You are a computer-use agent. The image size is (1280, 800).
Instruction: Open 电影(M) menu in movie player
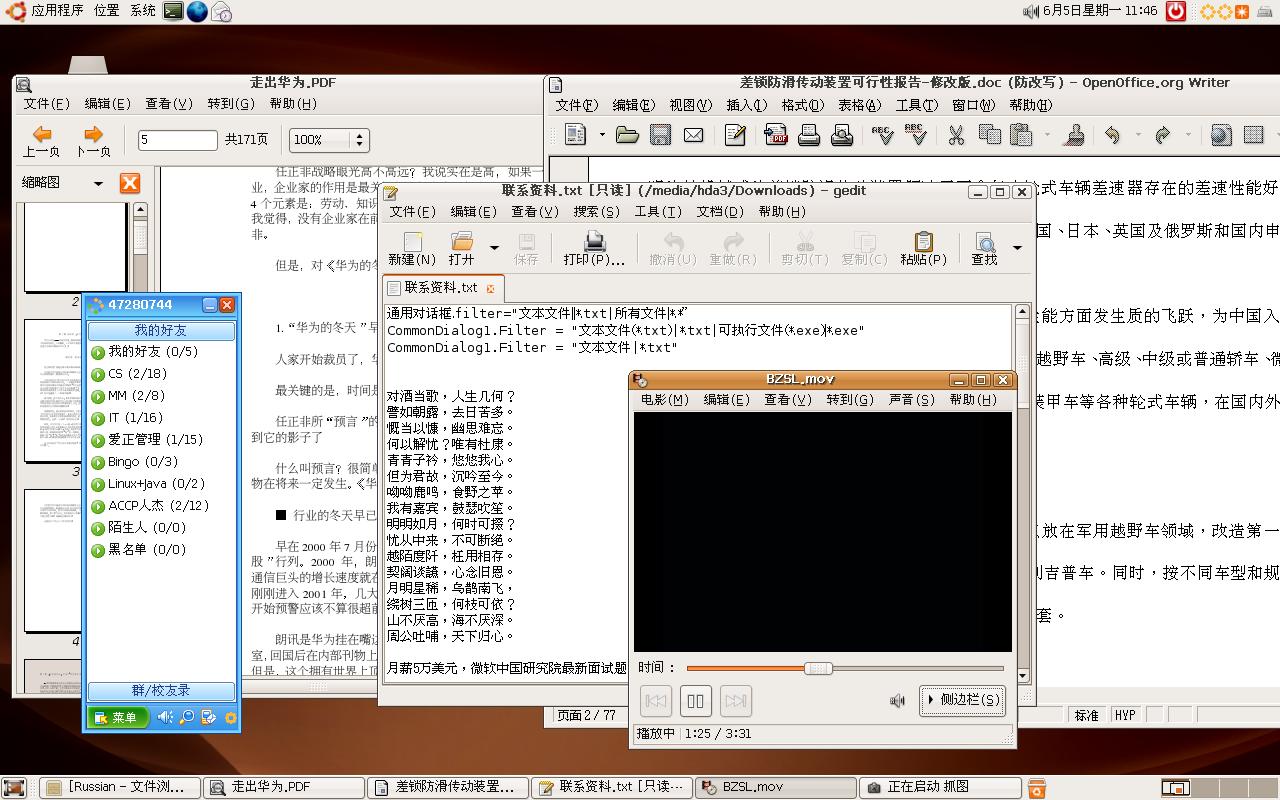coord(664,399)
